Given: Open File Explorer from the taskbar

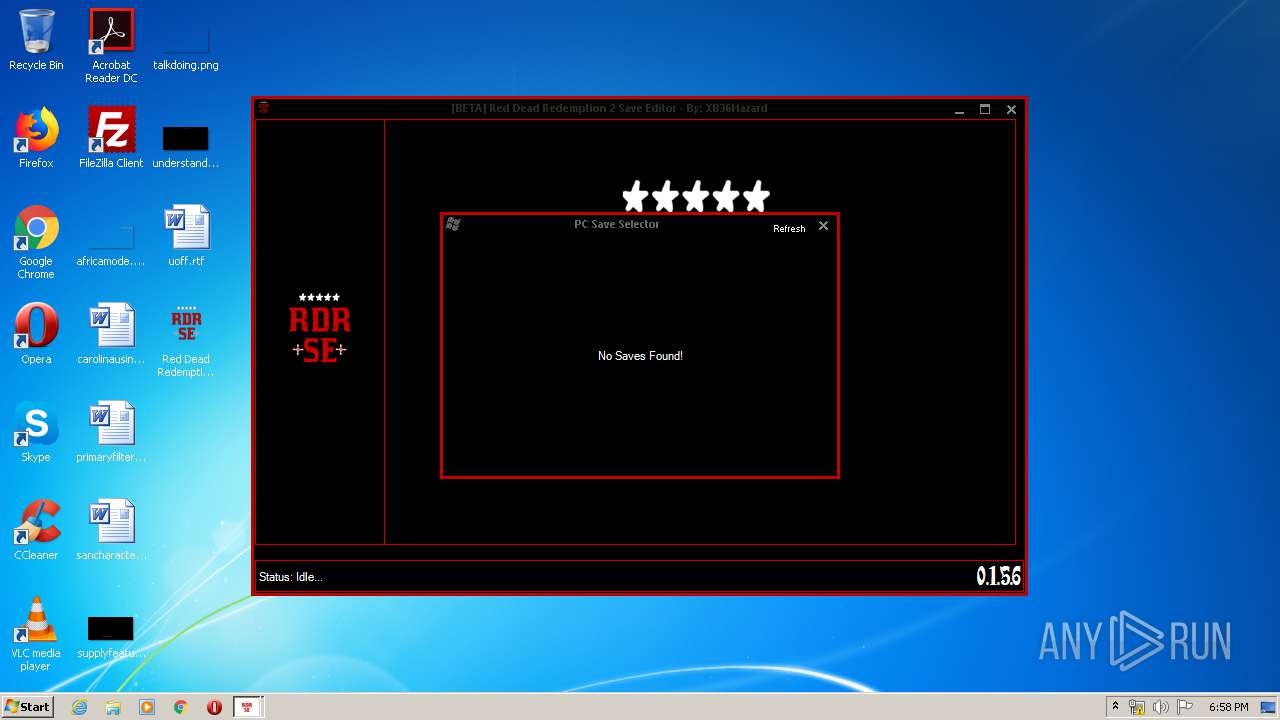Looking at the screenshot, I should [x=113, y=707].
